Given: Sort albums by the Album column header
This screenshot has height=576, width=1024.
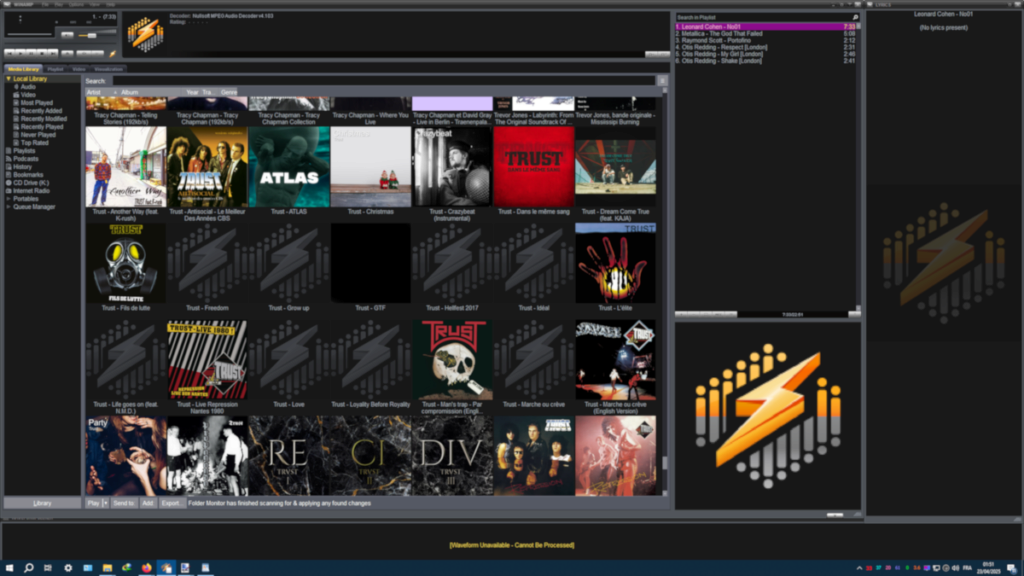Looking at the screenshot, I should click(150, 93).
